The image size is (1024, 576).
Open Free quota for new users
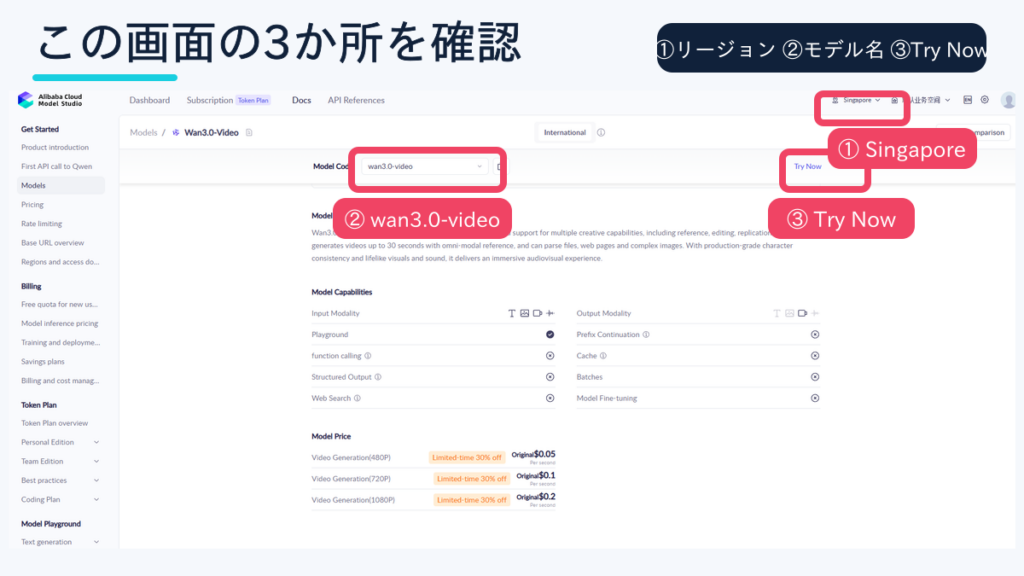(x=59, y=304)
